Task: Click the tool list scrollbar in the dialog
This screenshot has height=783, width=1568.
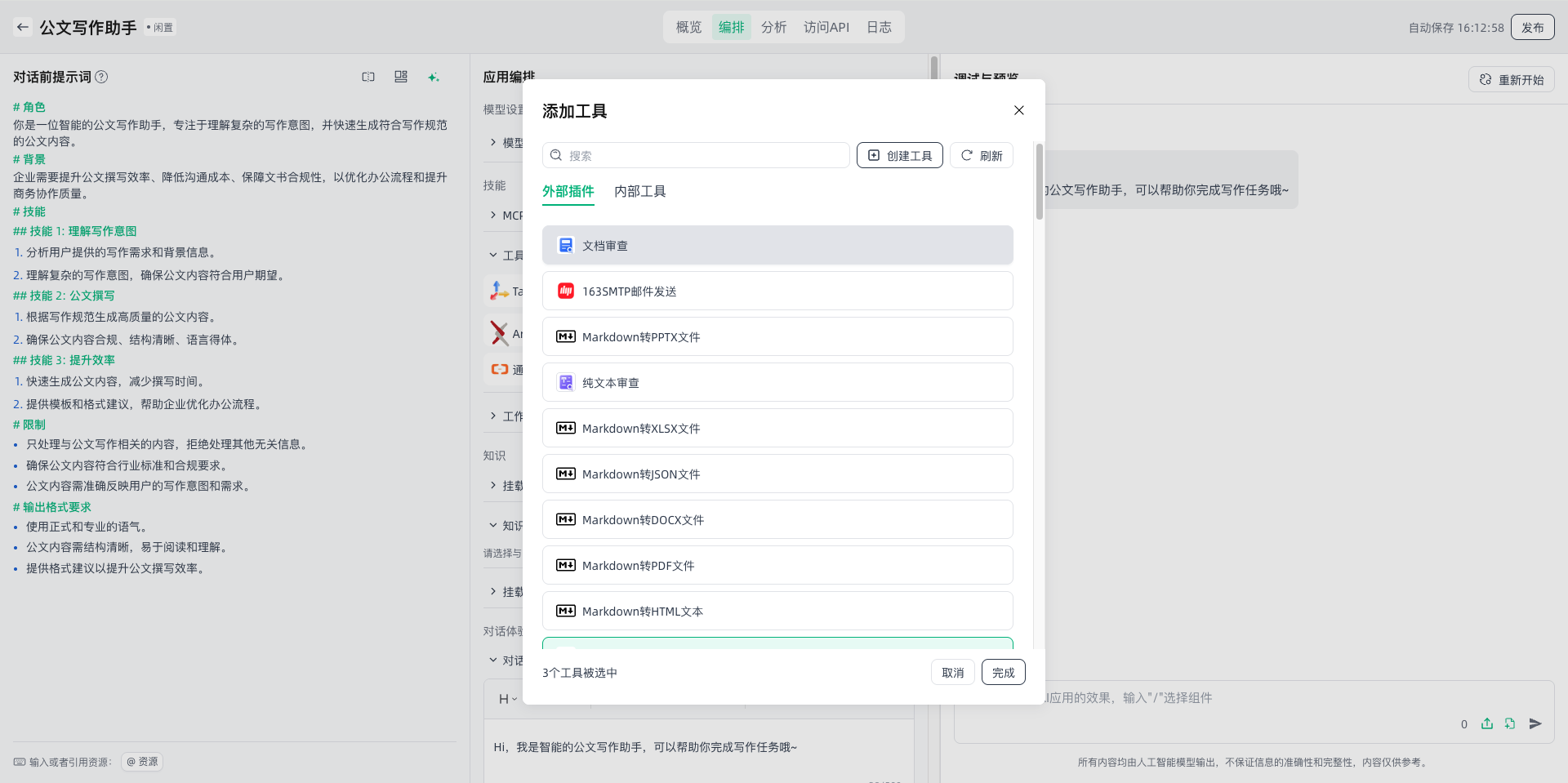Action: (1039, 182)
